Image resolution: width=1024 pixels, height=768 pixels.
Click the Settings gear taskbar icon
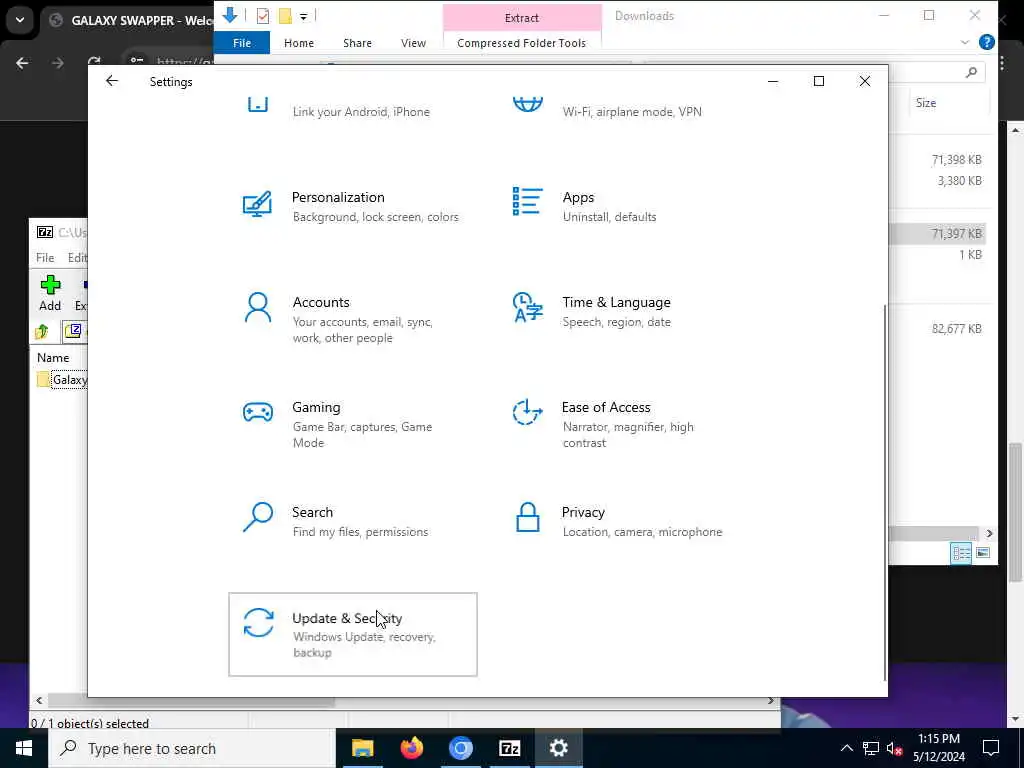tap(558, 748)
